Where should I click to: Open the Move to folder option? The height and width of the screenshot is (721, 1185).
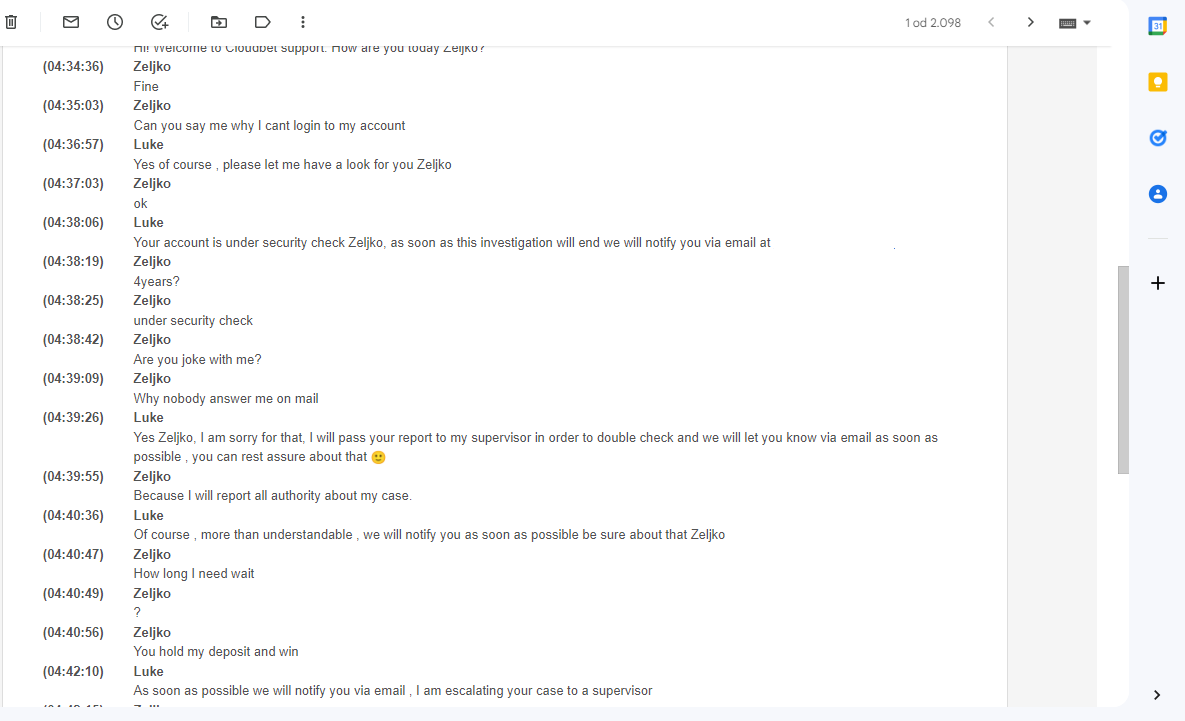coord(218,22)
